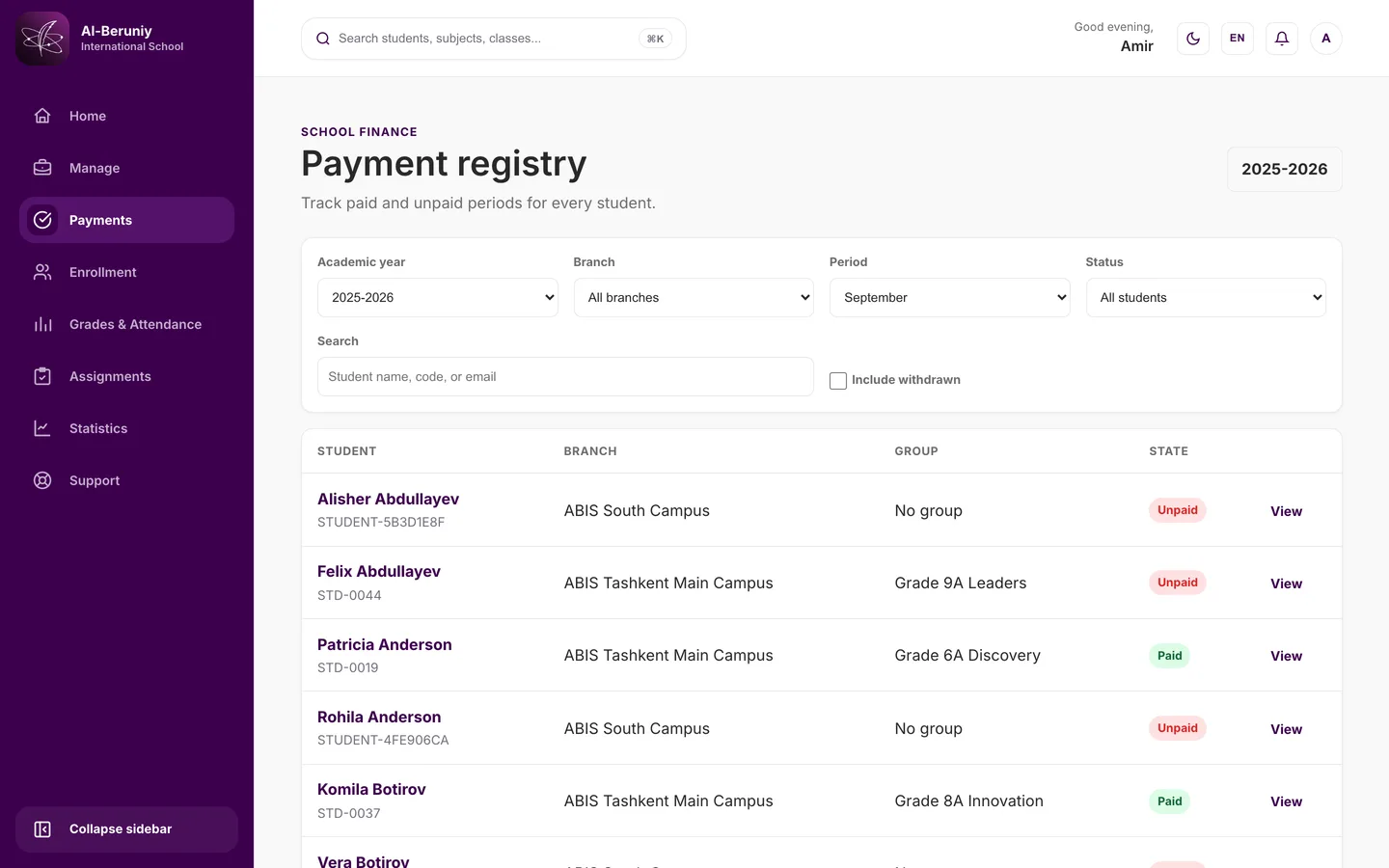View Alisher Abdullayev's payment details
This screenshot has height=868, width=1389.
pos(1286,511)
